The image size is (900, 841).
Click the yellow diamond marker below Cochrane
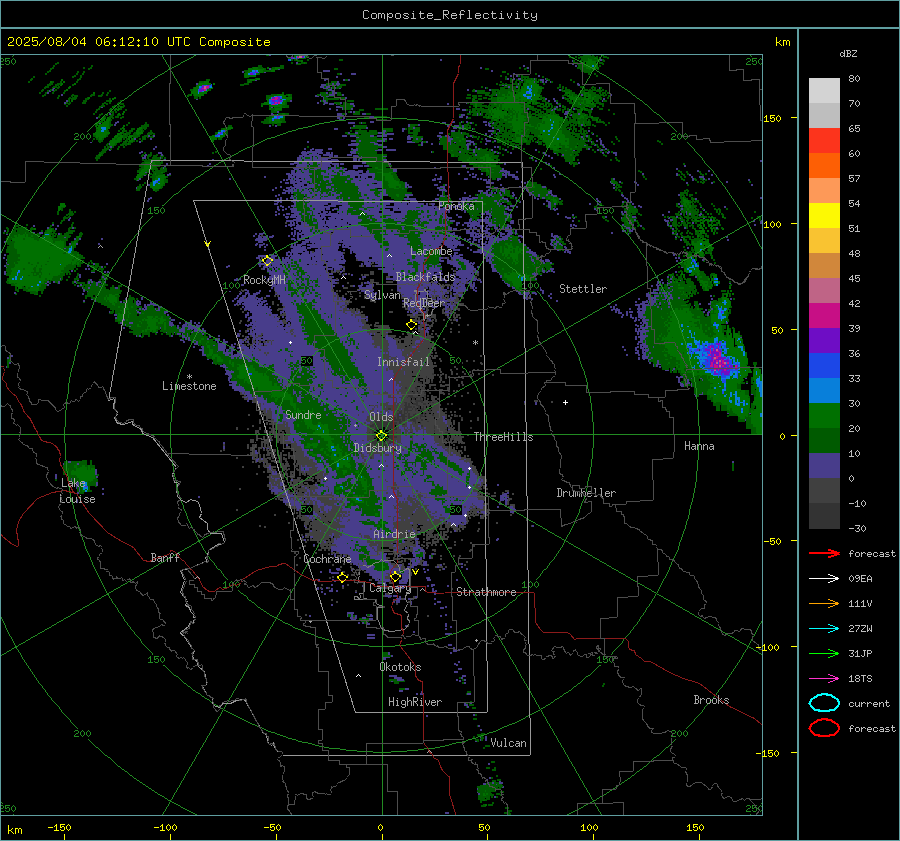pos(342,577)
